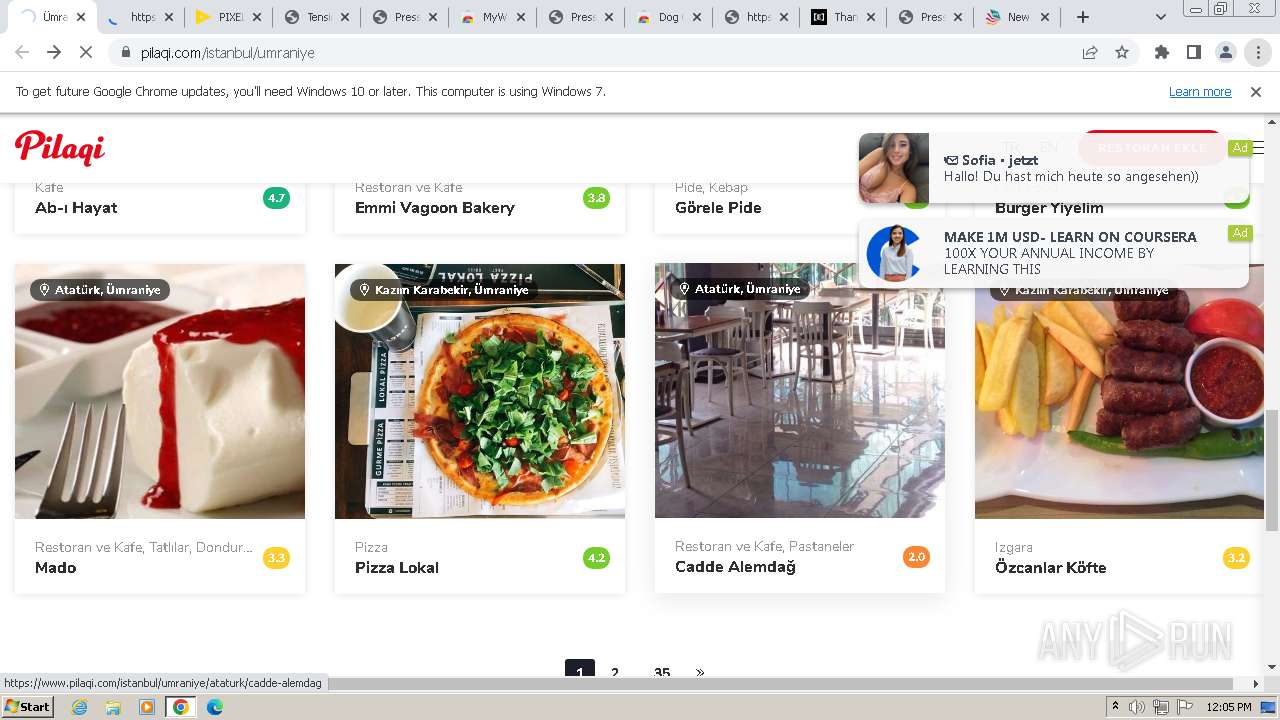Viewport: 1280px width, 720px height.
Task: Open Chrome profile avatar
Action: click(1226, 52)
